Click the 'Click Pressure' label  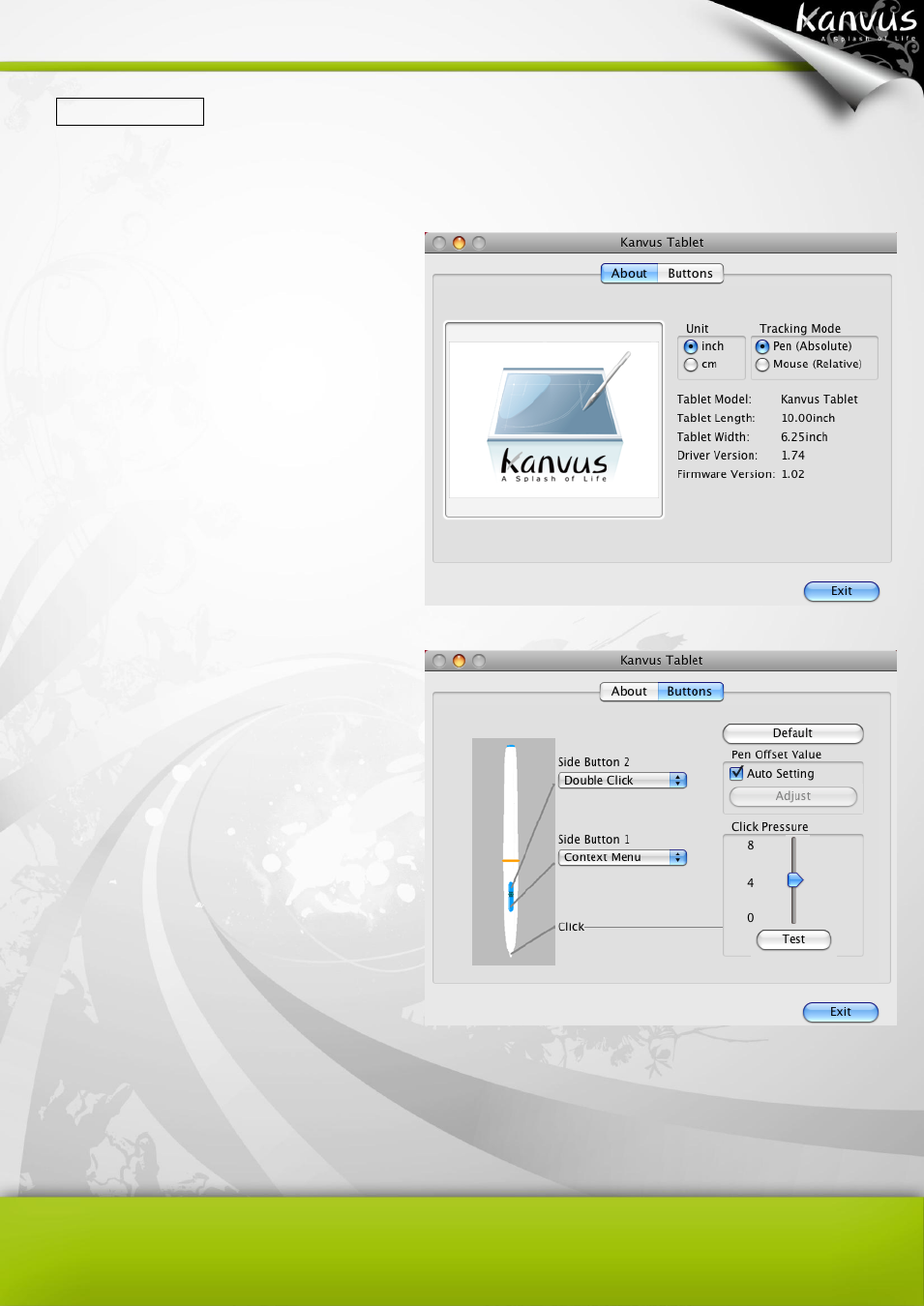770,827
